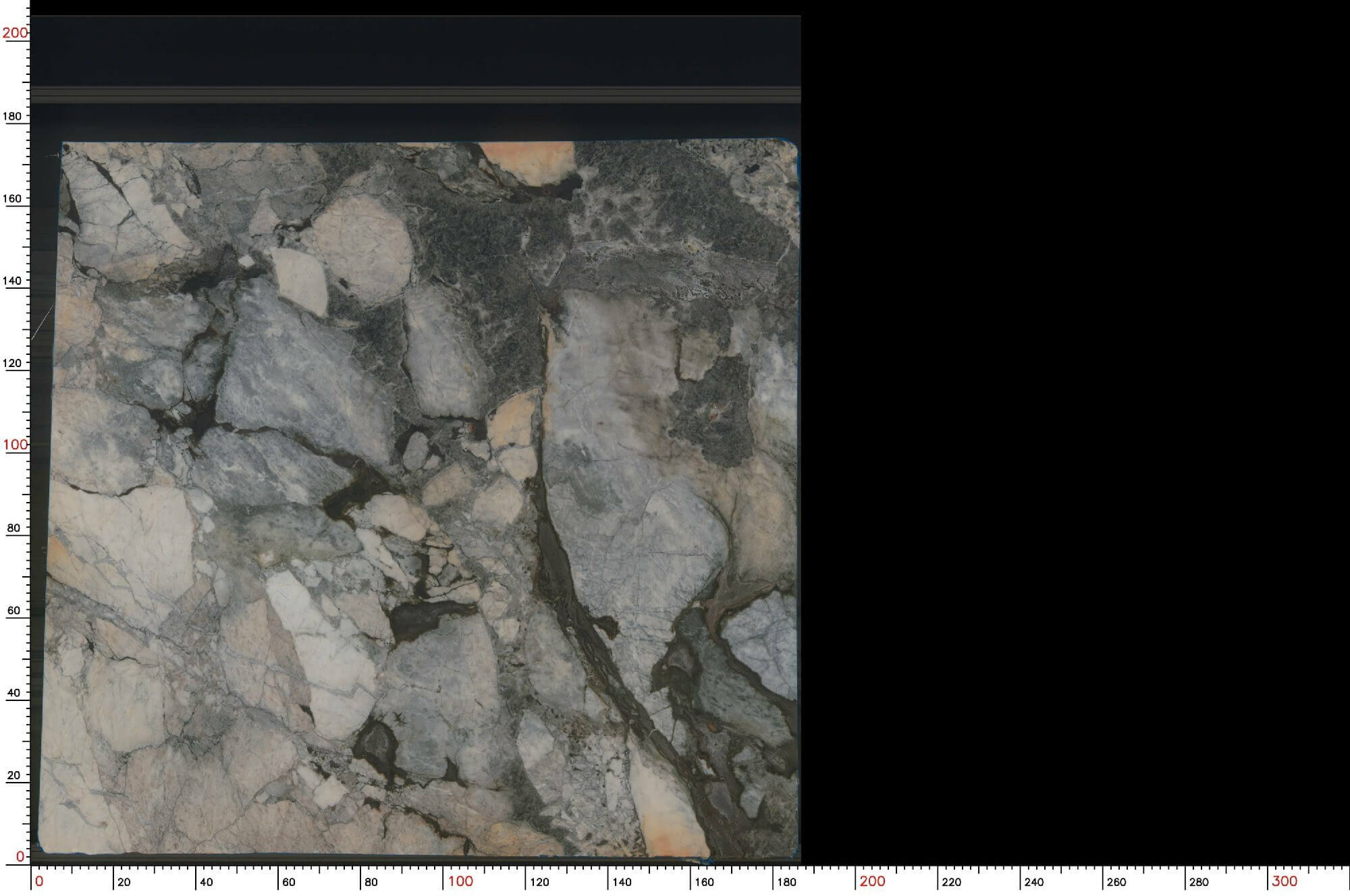This screenshot has height=896, width=1350.
Task: Select the 280 label on the horizontal ruler
Action: tap(1199, 882)
